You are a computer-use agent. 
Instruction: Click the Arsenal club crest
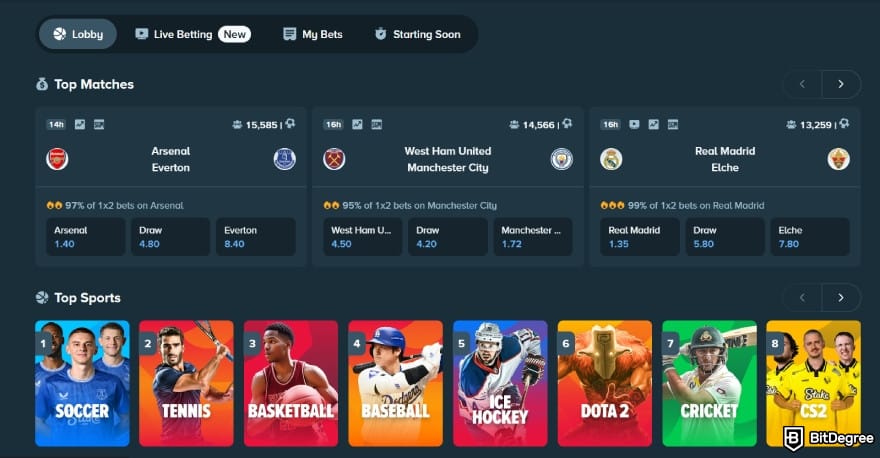(x=57, y=159)
